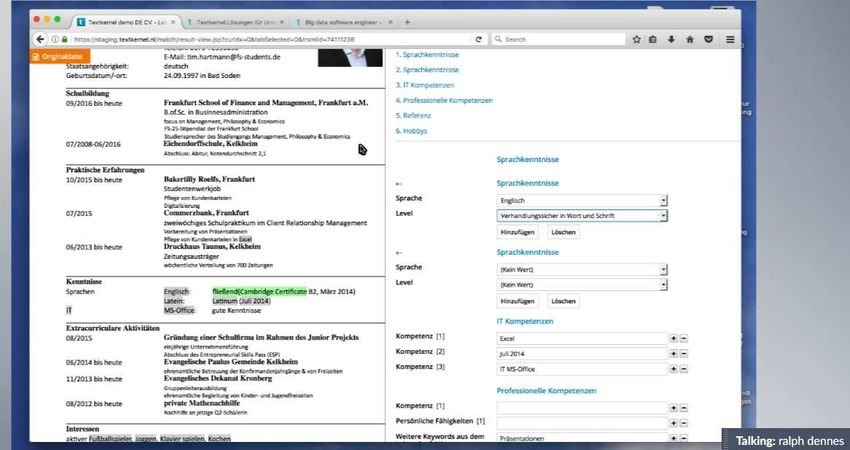Jump to link 1. Sprachkenntnisse

427,55
